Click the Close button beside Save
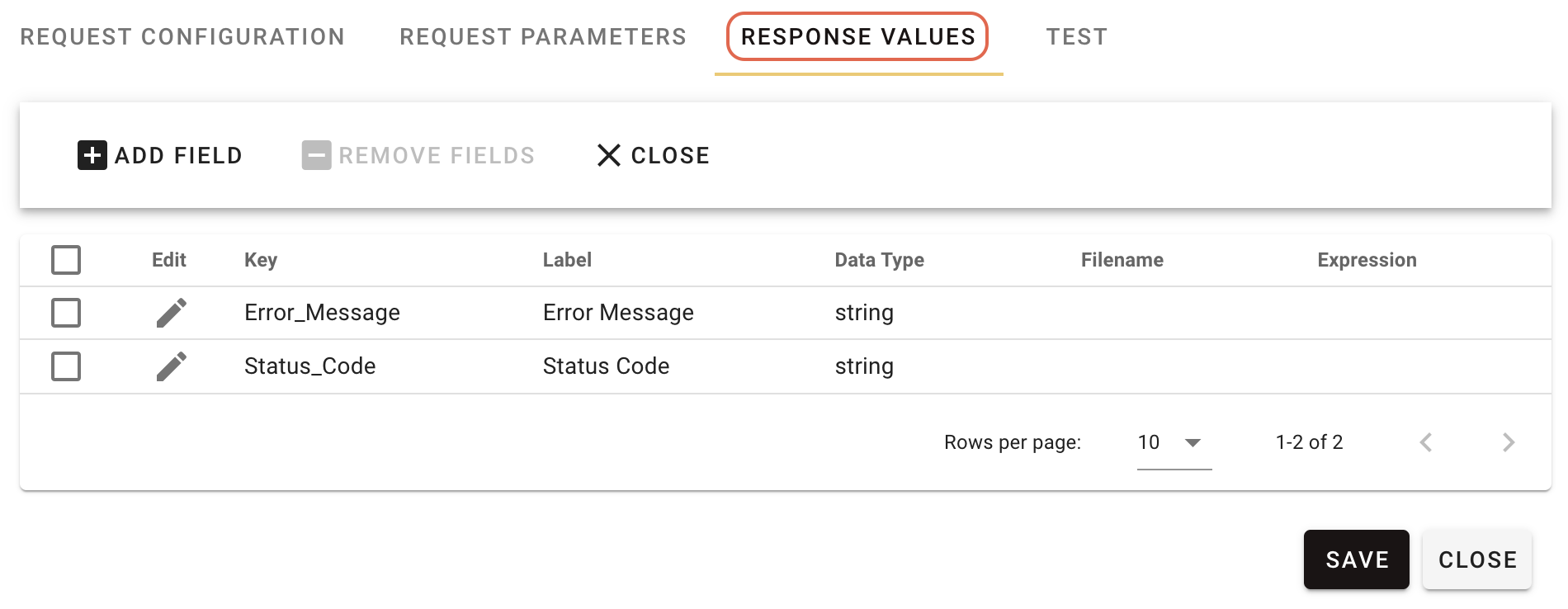Screen dimensions: 1568x609 pyautogui.click(x=1477, y=559)
